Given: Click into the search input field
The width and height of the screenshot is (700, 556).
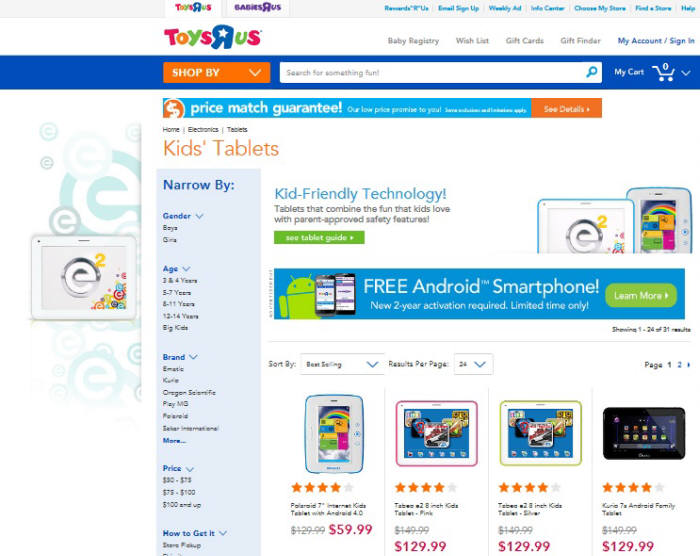Looking at the screenshot, I should coord(432,72).
